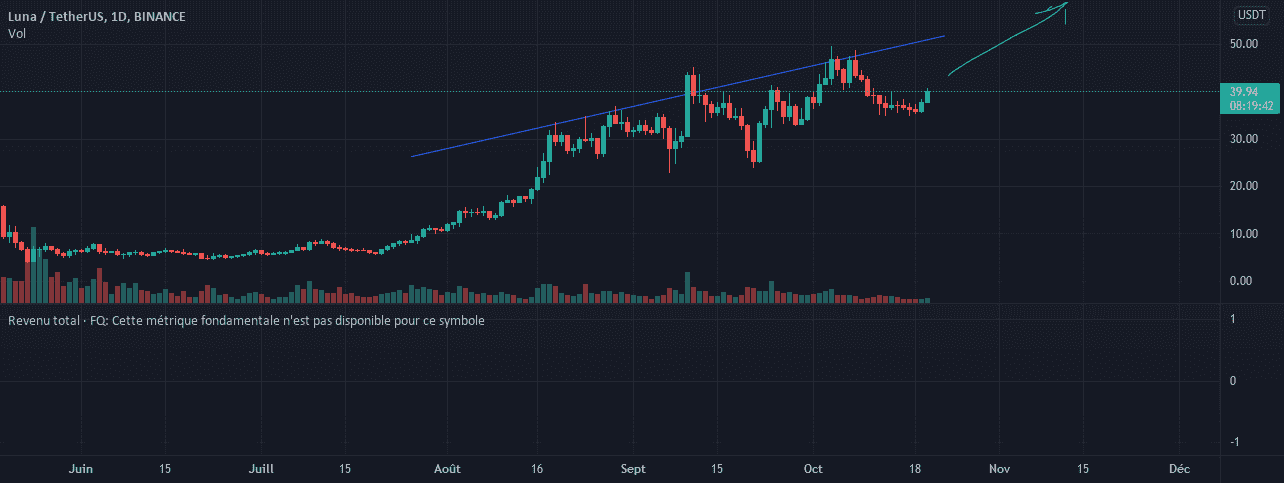Click the Sept label on time axis
Viewport: 1284px width, 483px height.
(x=635, y=468)
